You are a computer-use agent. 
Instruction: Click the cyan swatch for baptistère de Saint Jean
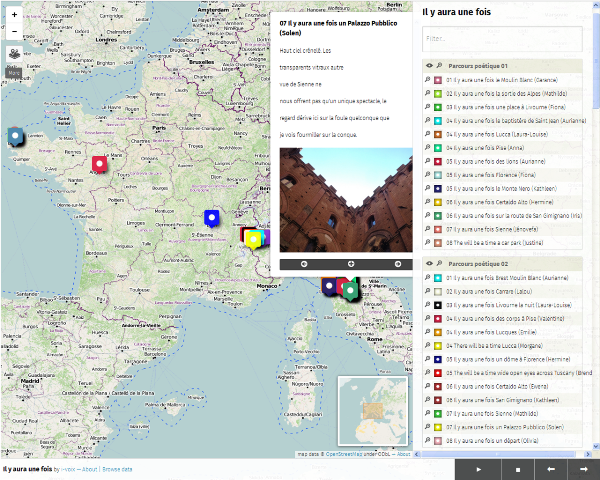[438, 121]
